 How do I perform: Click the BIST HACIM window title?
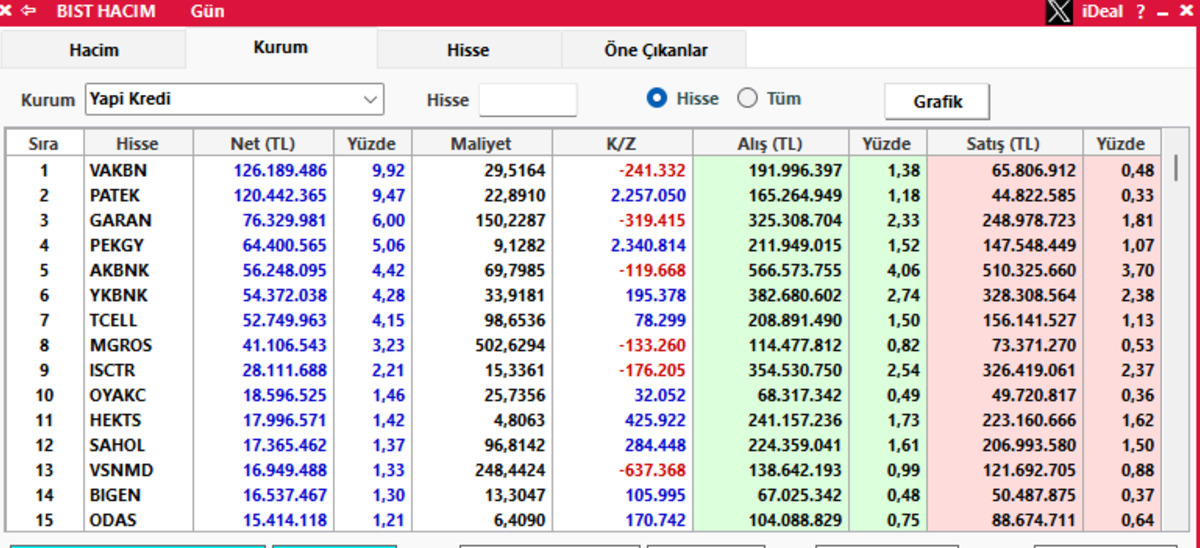pyautogui.click(x=106, y=12)
